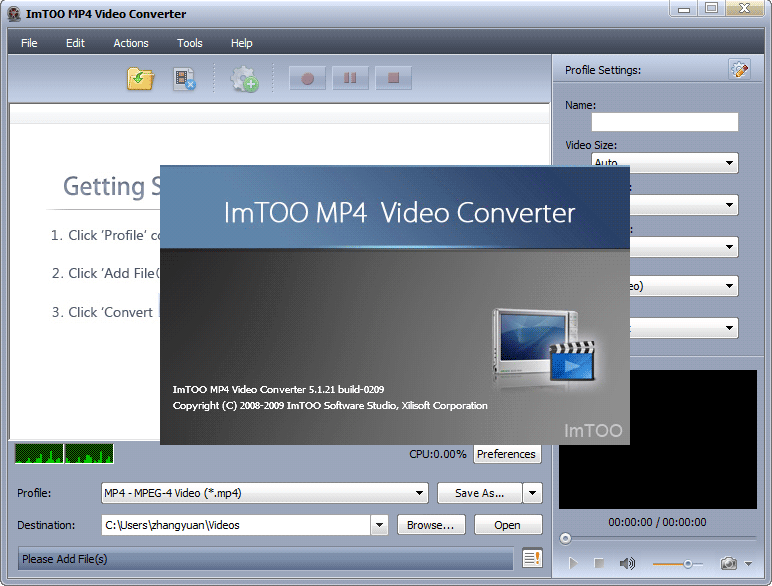Click the Save As... button

[x=479, y=493]
